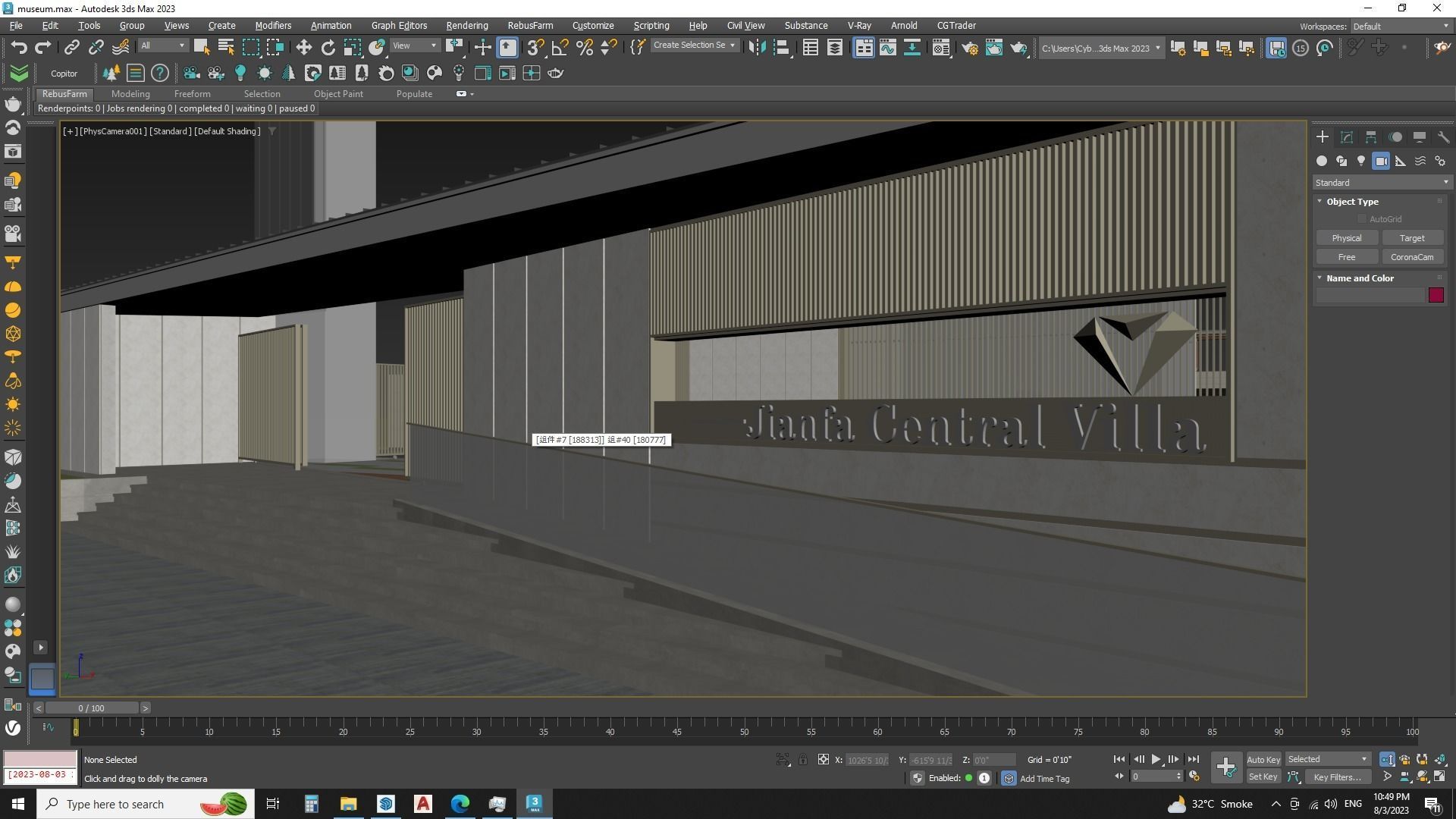Select the Helpers category tape icon
The width and height of the screenshot is (1456, 819).
(x=1401, y=161)
